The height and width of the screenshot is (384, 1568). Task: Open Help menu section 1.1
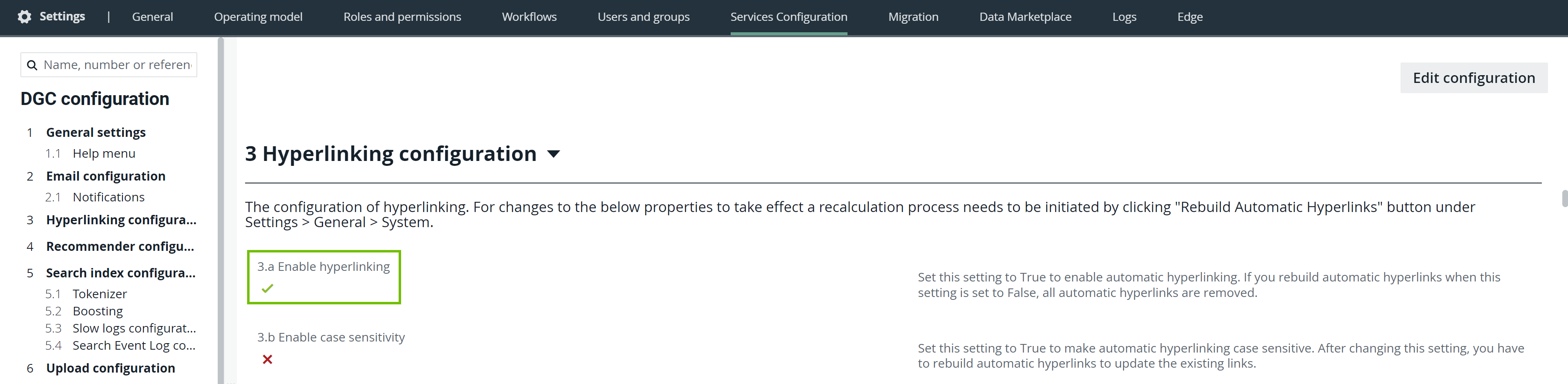[x=104, y=153]
